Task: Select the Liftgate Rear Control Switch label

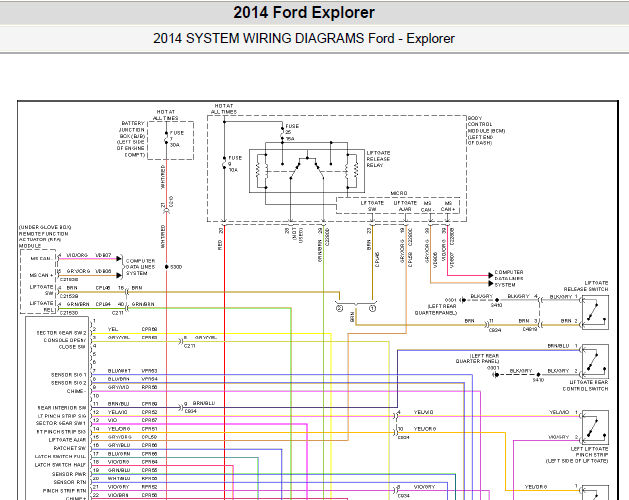Action: pyautogui.click(x=585, y=386)
